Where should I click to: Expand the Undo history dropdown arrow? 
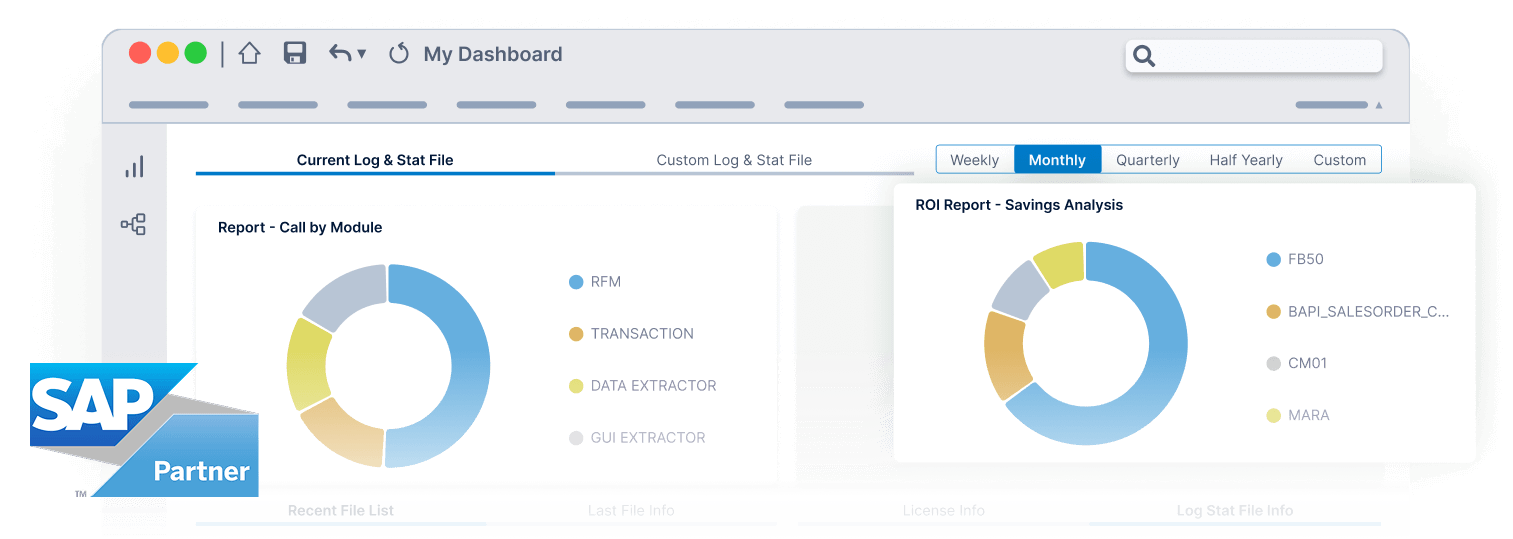pyautogui.click(x=362, y=54)
